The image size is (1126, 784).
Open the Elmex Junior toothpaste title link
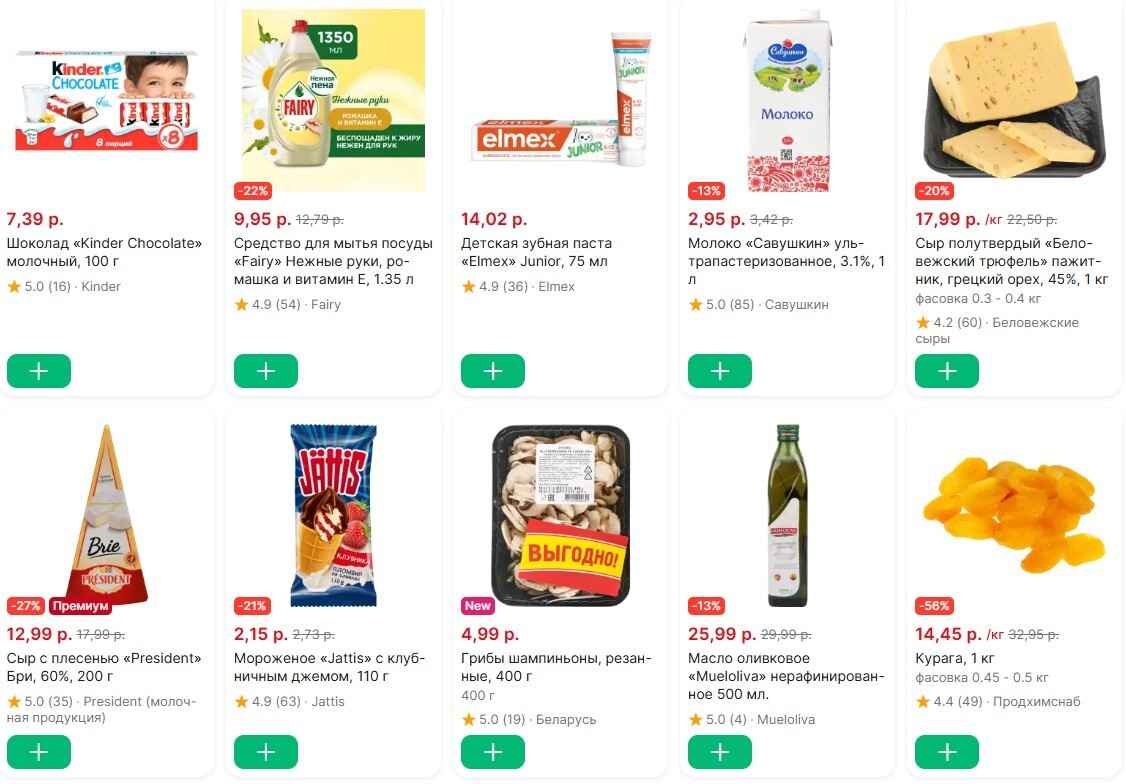tap(536, 252)
